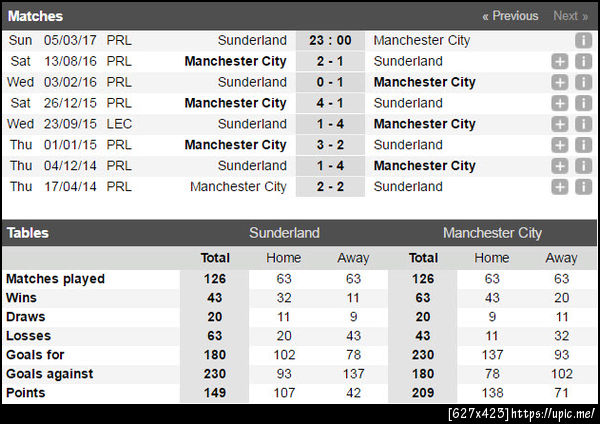Click the 3 - 2 score link
Screen dimensions: 600x424
pos(330,145)
